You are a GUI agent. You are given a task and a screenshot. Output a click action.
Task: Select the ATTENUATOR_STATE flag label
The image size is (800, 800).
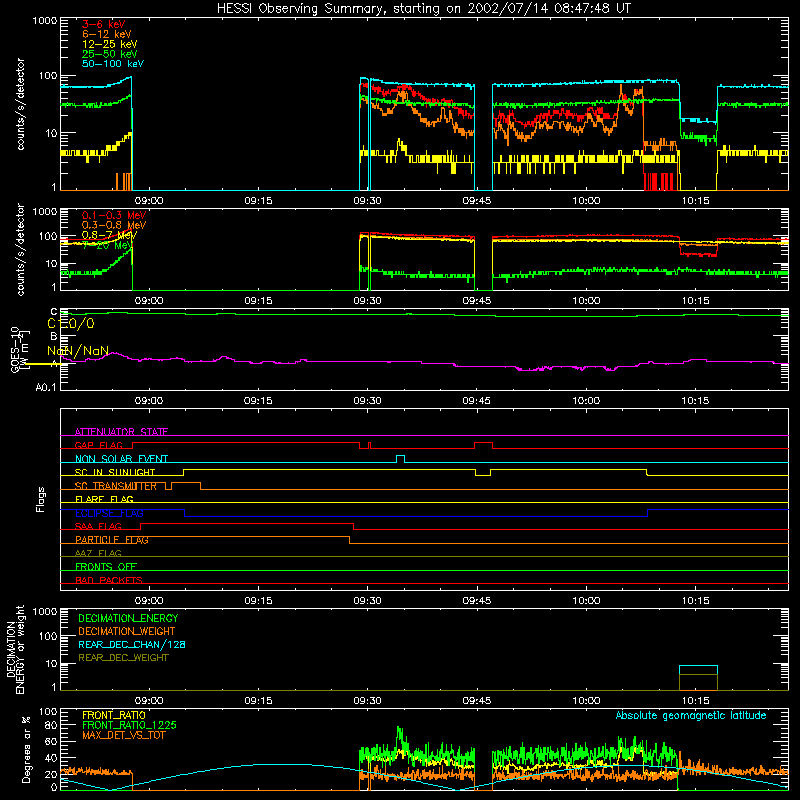tap(121, 432)
